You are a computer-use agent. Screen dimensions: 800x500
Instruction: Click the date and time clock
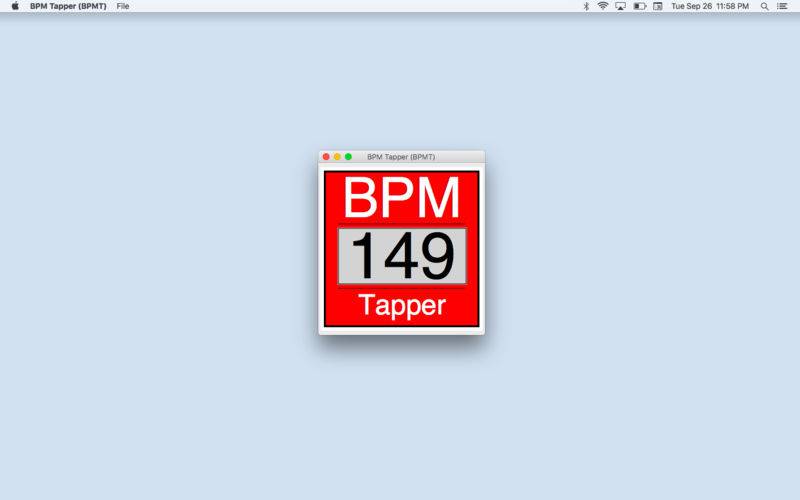click(x=710, y=6)
